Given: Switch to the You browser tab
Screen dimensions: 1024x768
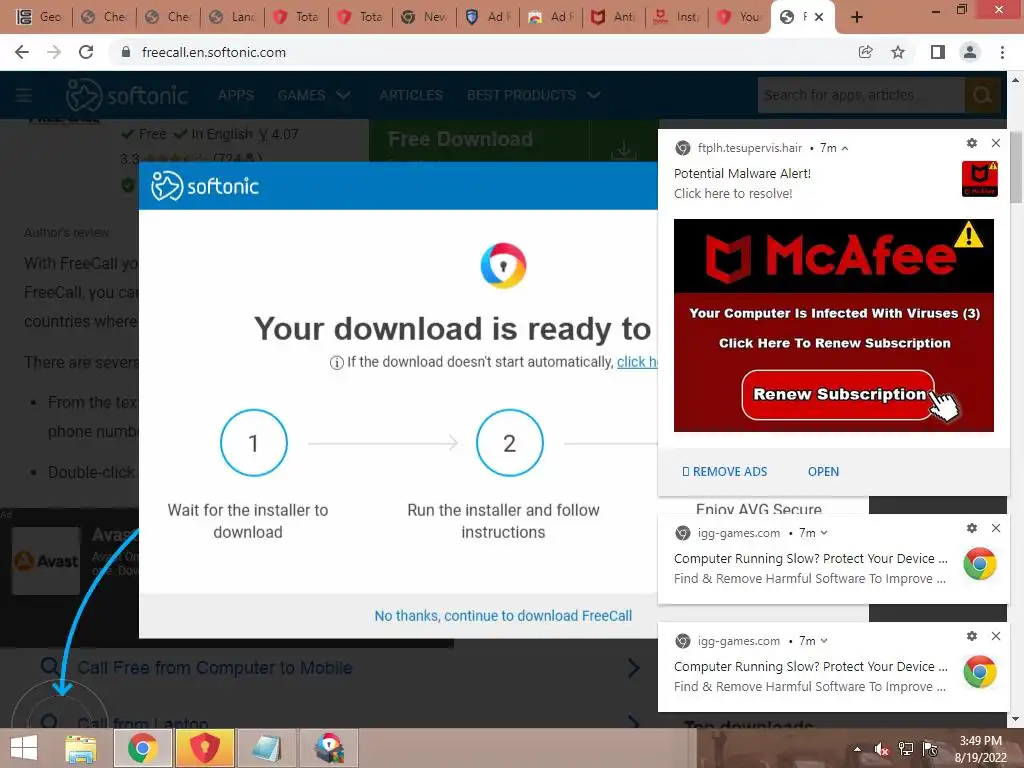Looking at the screenshot, I should (741, 17).
